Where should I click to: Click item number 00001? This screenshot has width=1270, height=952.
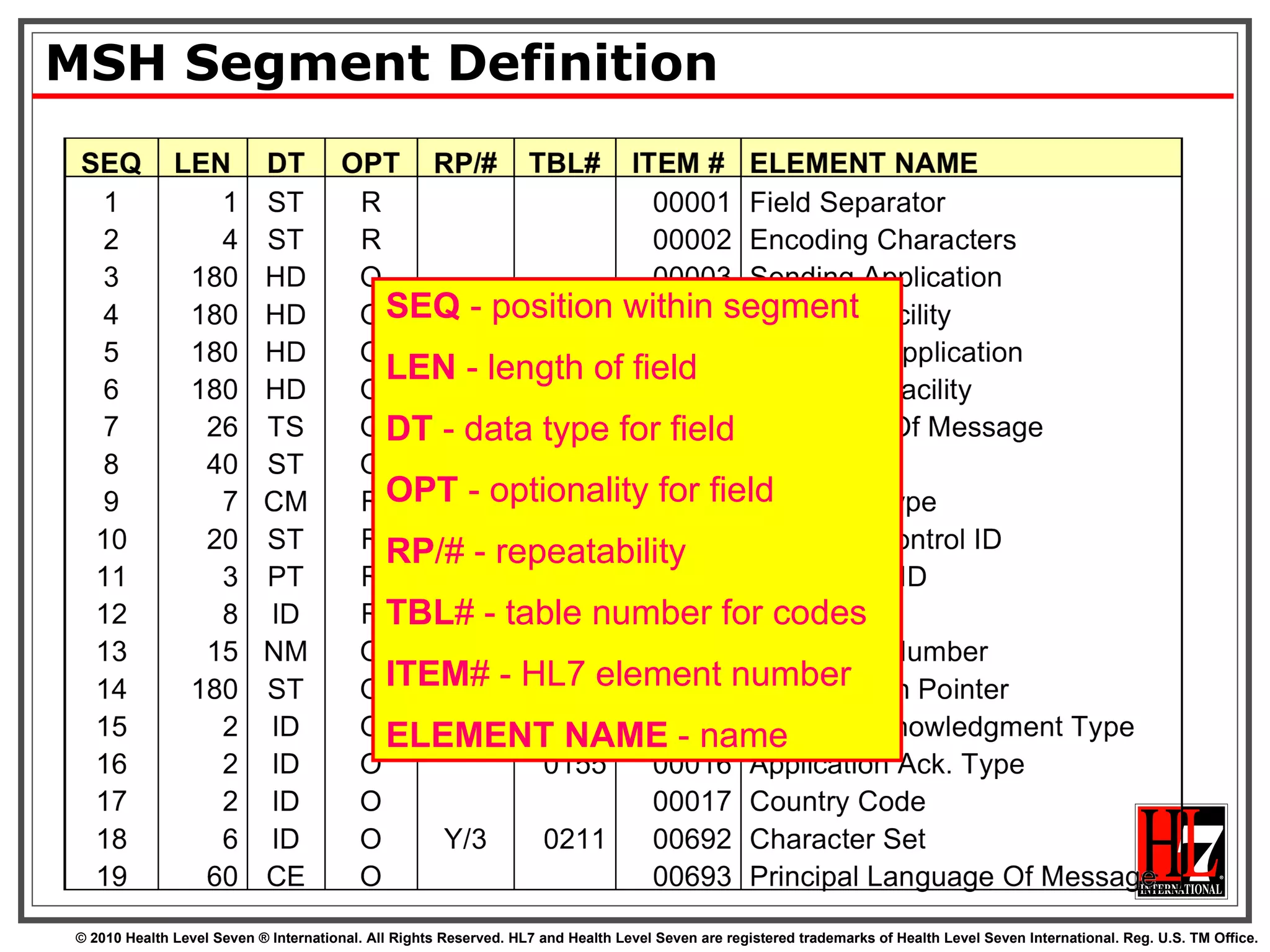pos(691,203)
